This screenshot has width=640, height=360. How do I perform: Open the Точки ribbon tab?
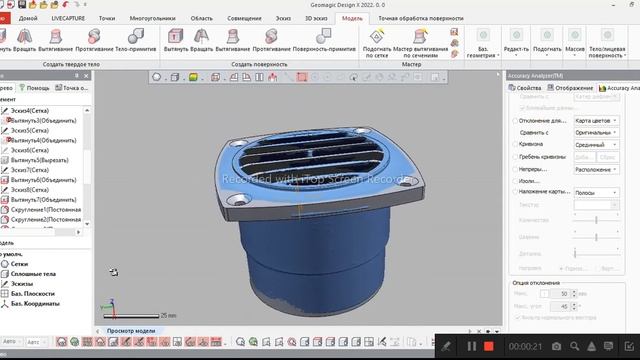pos(107,18)
